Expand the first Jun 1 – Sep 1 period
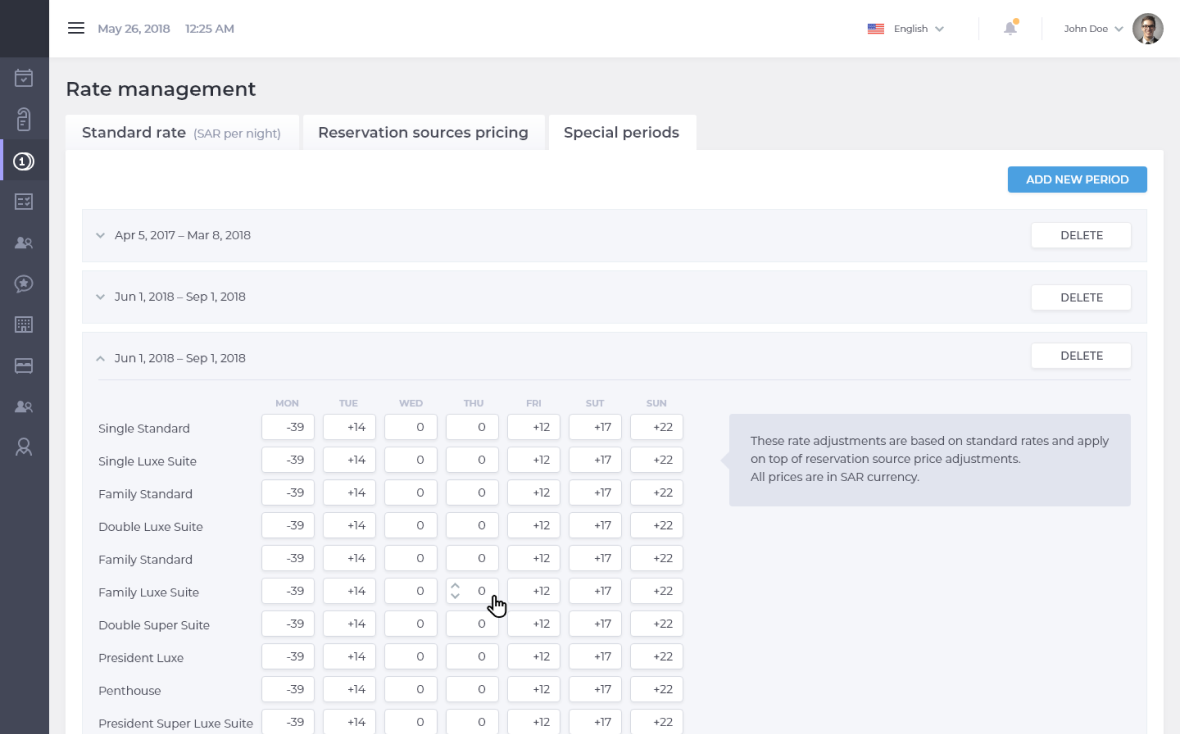This screenshot has height=734, width=1180. point(100,296)
